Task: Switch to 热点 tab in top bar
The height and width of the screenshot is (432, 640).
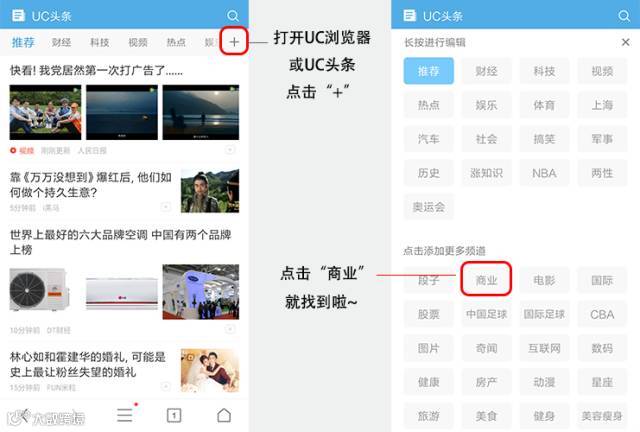Action: (x=176, y=42)
